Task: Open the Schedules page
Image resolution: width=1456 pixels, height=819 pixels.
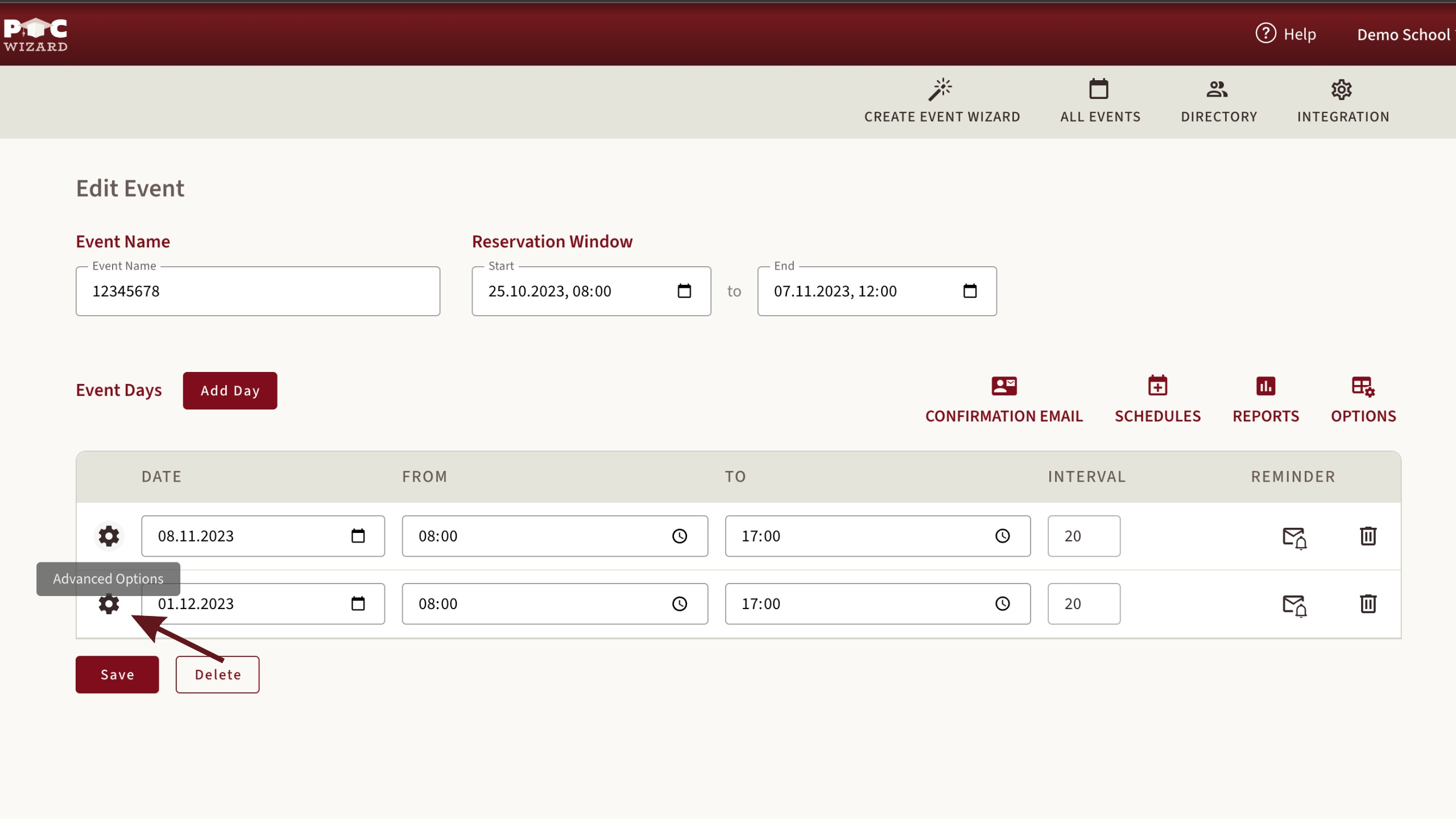Action: (1157, 399)
